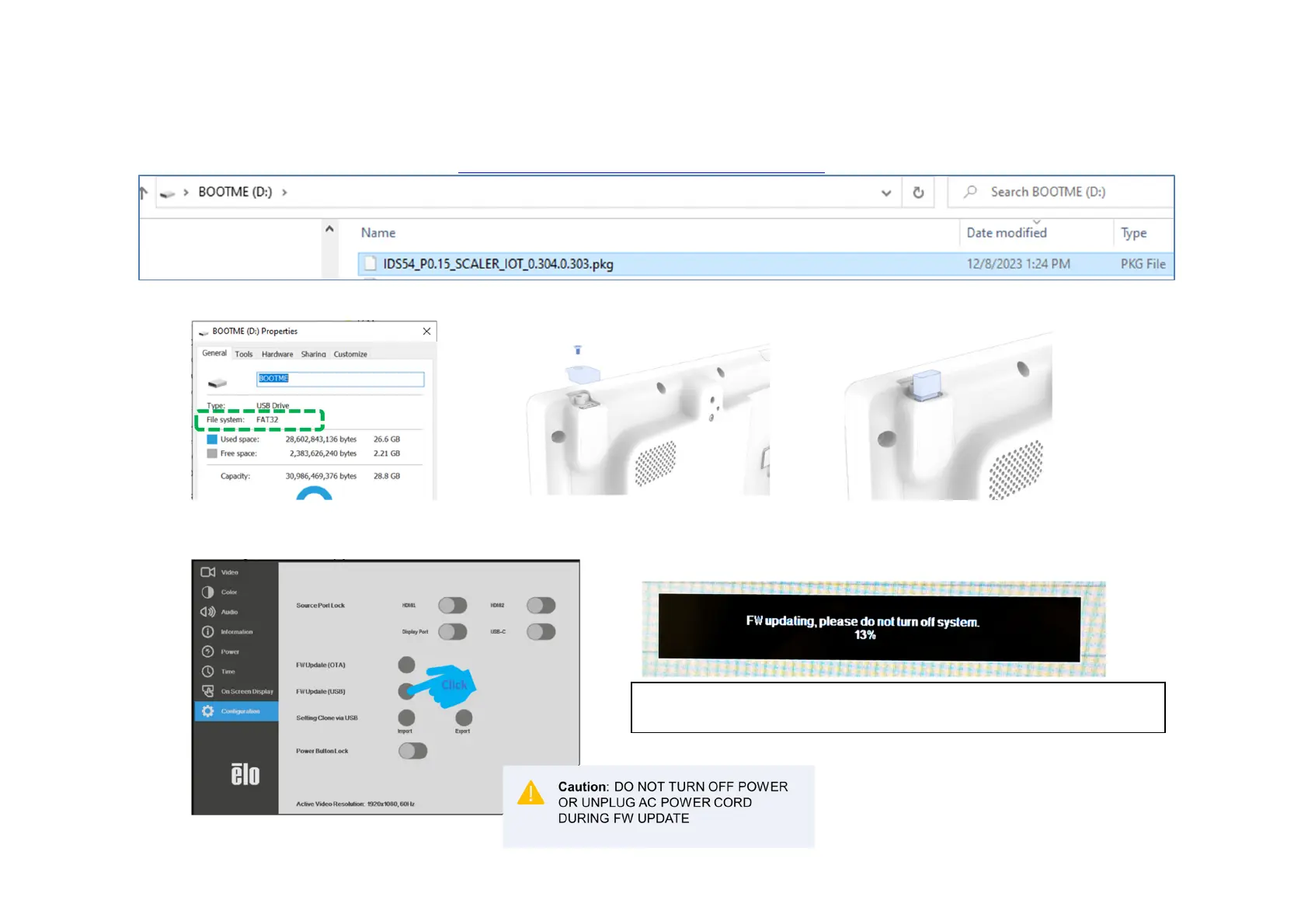
Task: Click the scroll up arrow beside Name column
Action: (x=329, y=229)
